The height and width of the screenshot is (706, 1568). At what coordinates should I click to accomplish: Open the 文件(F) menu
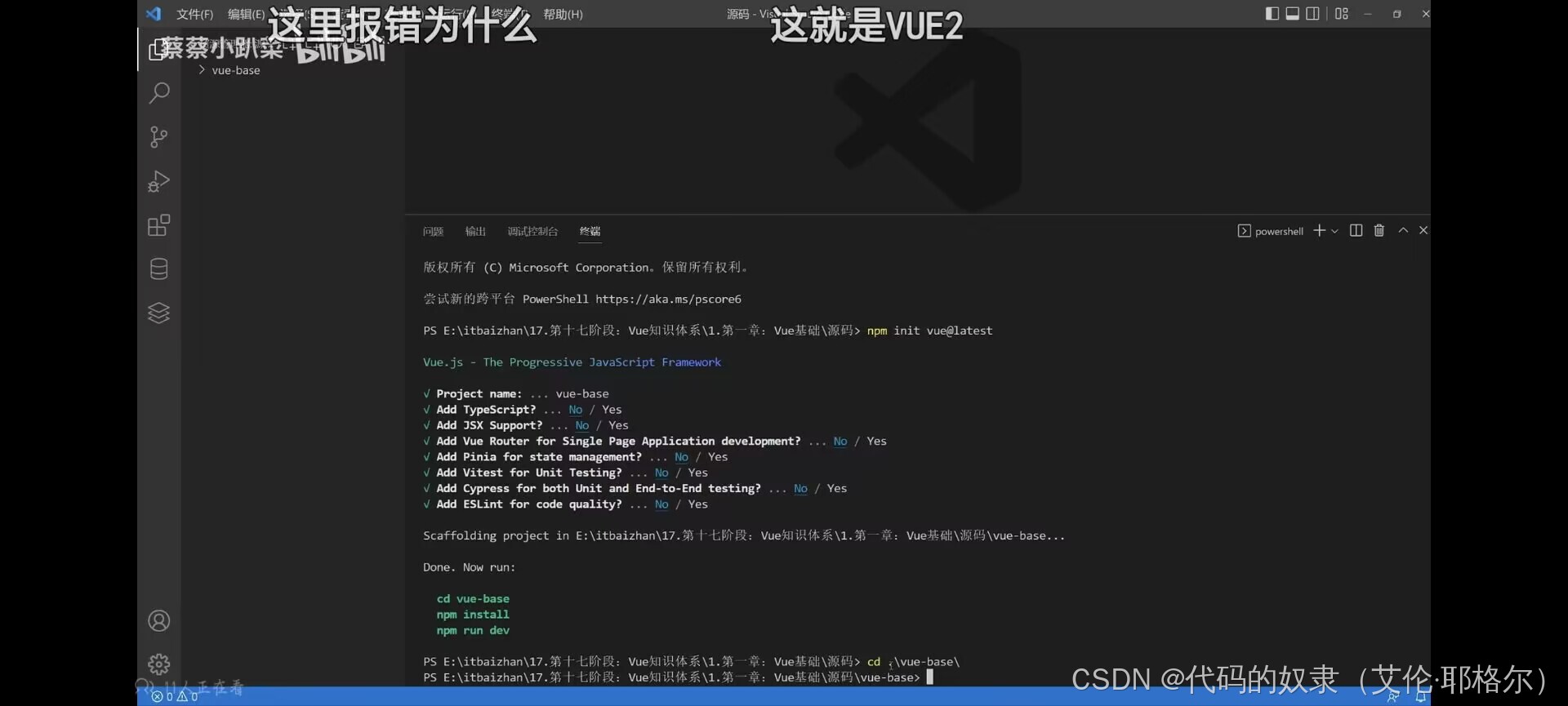(194, 14)
